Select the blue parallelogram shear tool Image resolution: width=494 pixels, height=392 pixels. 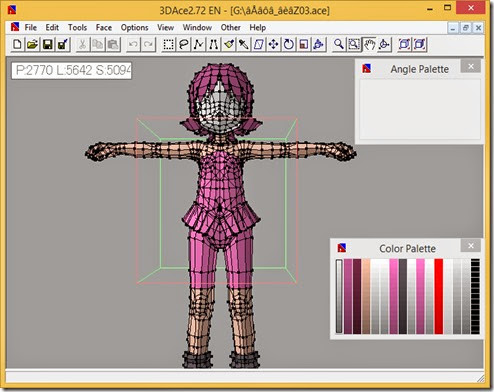click(x=259, y=44)
